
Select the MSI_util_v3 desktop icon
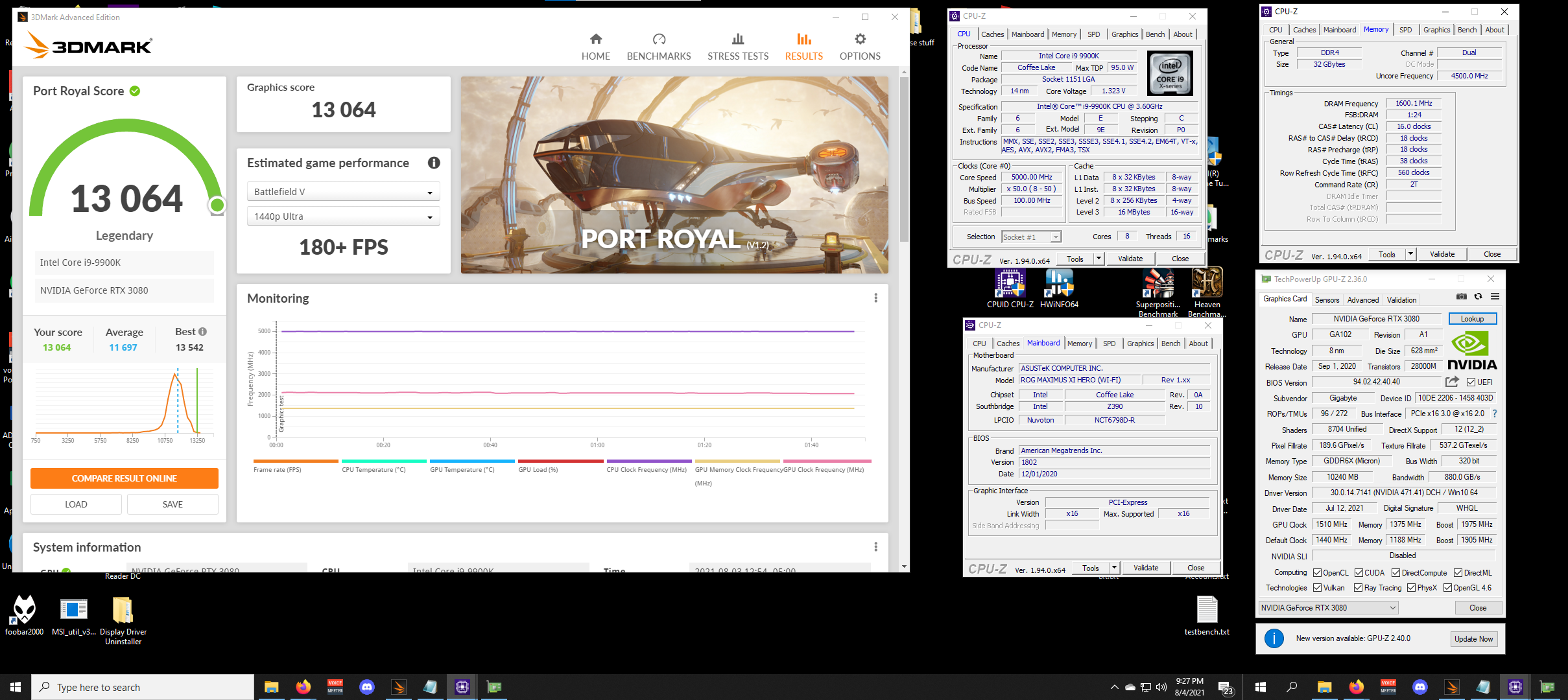coord(73,615)
